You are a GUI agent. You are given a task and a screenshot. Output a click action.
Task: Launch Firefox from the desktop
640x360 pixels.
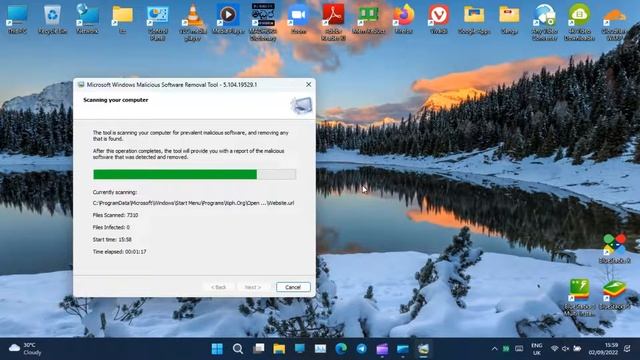pos(404,20)
